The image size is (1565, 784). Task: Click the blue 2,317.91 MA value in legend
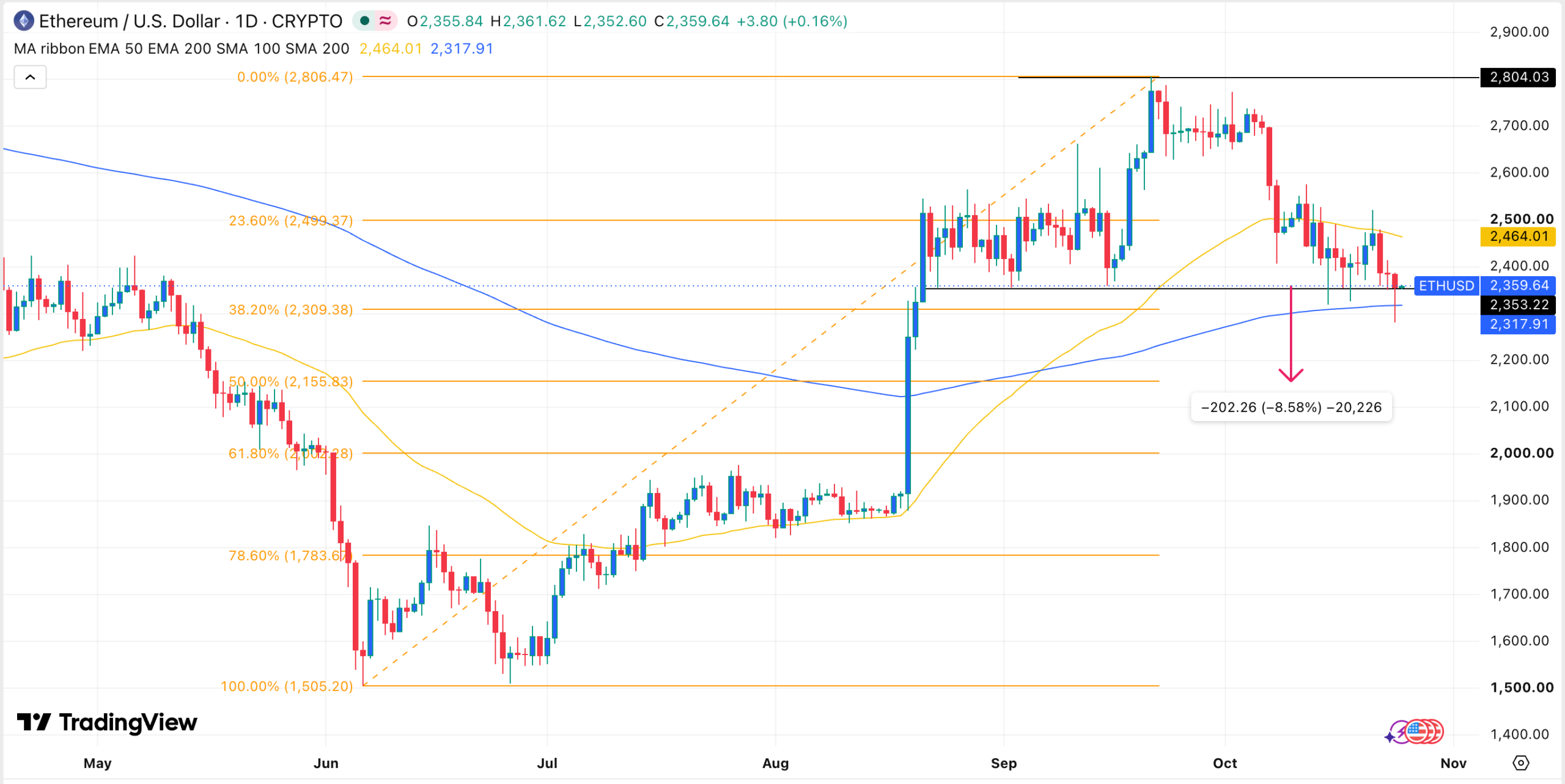point(462,49)
